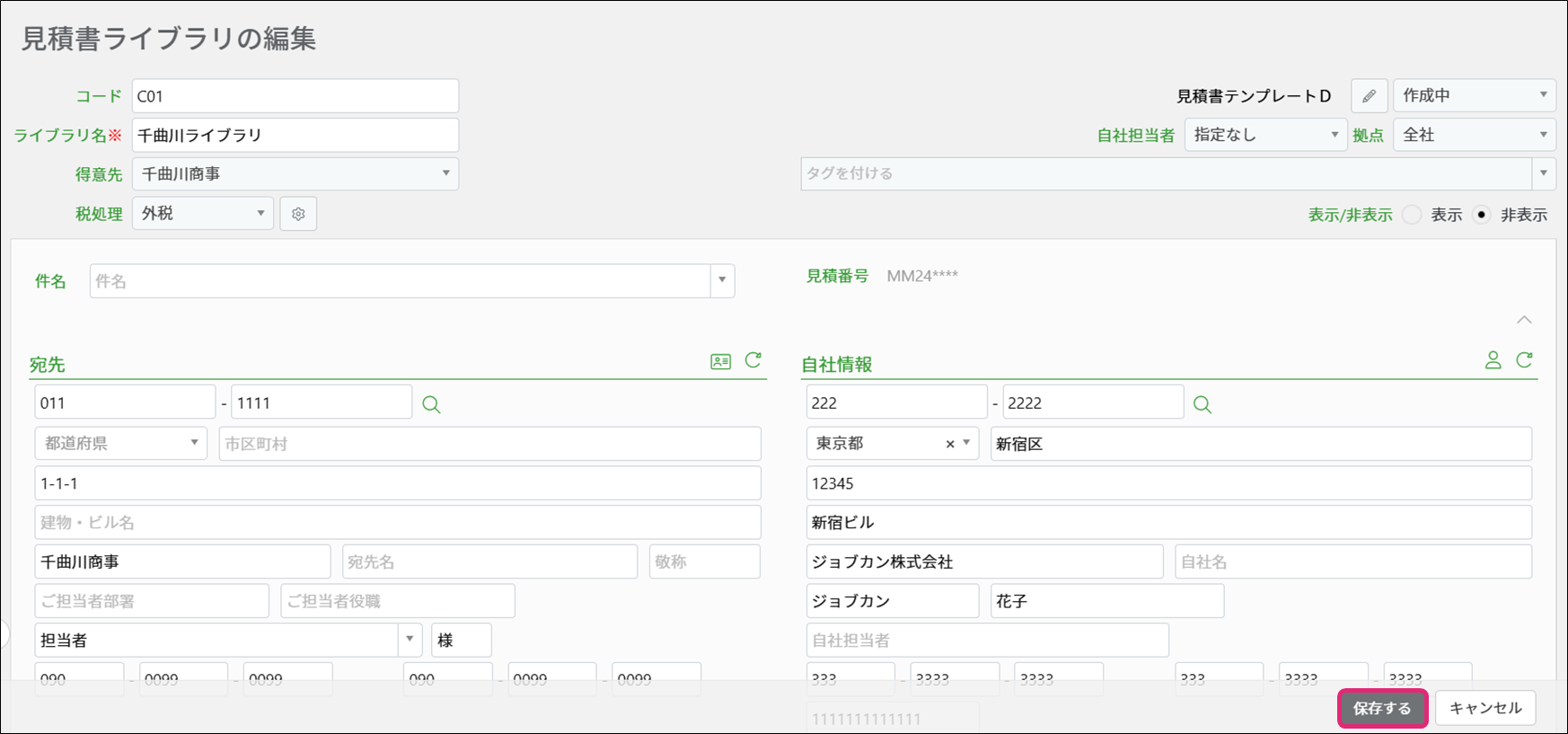Click the 保存する button
The width and height of the screenshot is (1568, 734).
click(x=1382, y=708)
